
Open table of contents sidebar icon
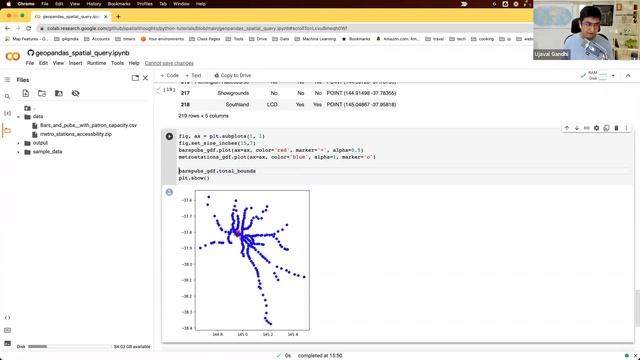point(7,80)
